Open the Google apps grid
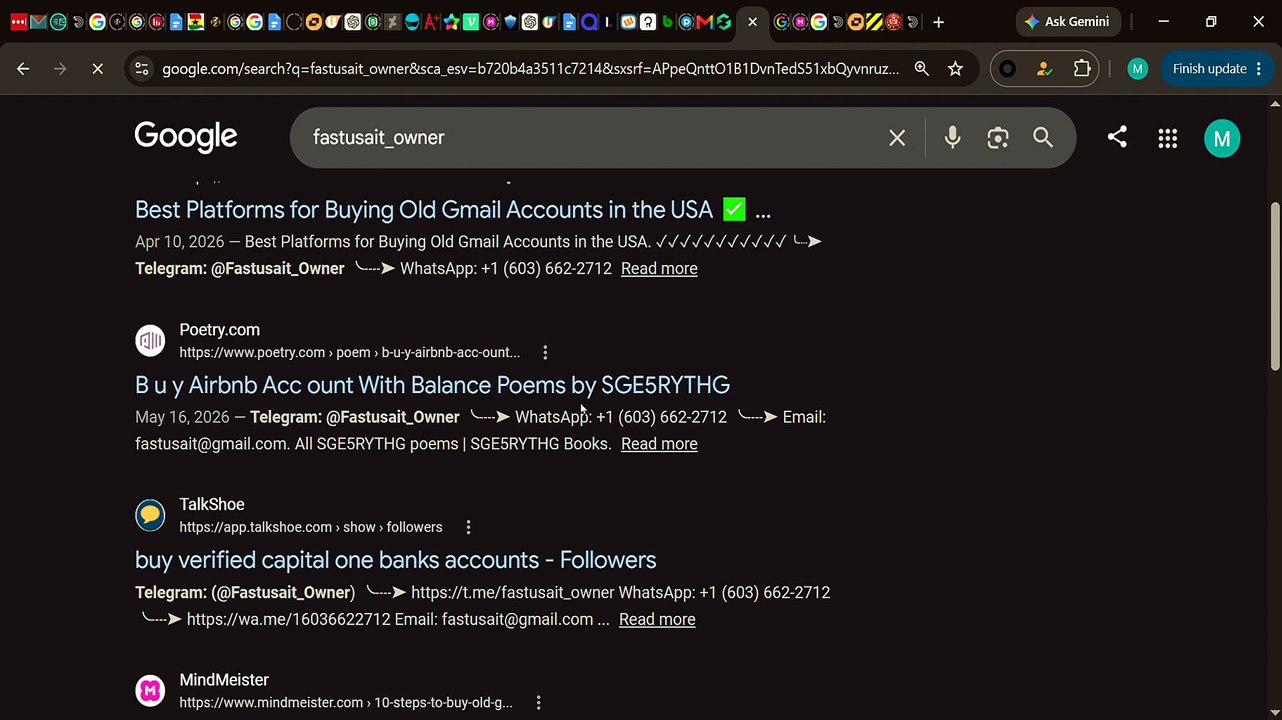1282x720 pixels. [x=1167, y=139]
